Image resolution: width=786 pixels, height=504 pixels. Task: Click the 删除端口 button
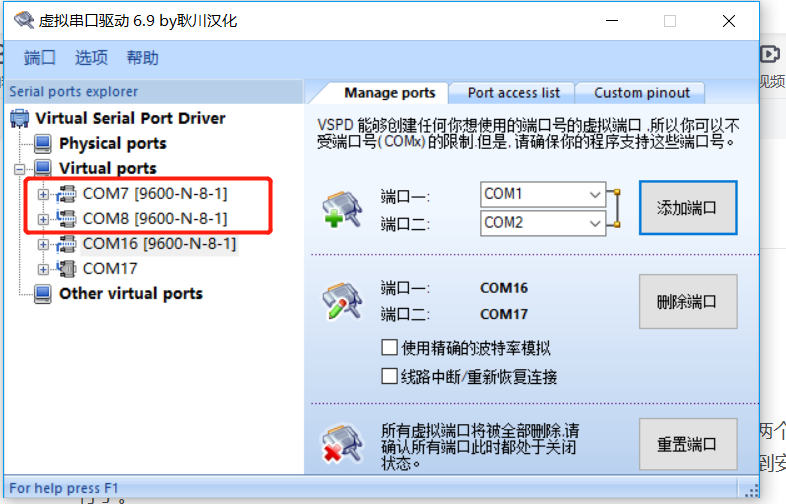[688, 301]
